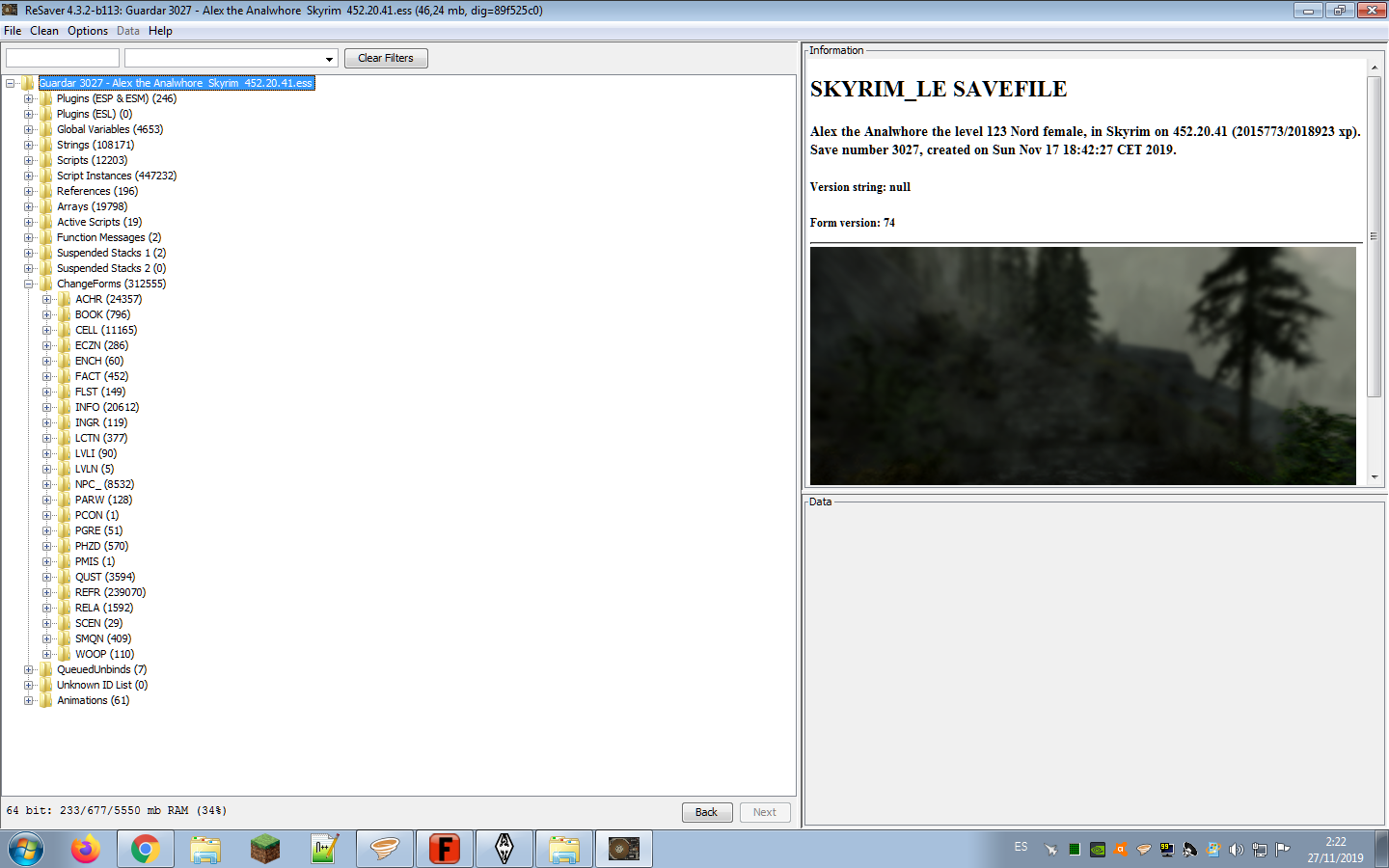Click the Global Variables folder icon
Image resolution: width=1389 pixels, height=868 pixels.
tap(45, 129)
